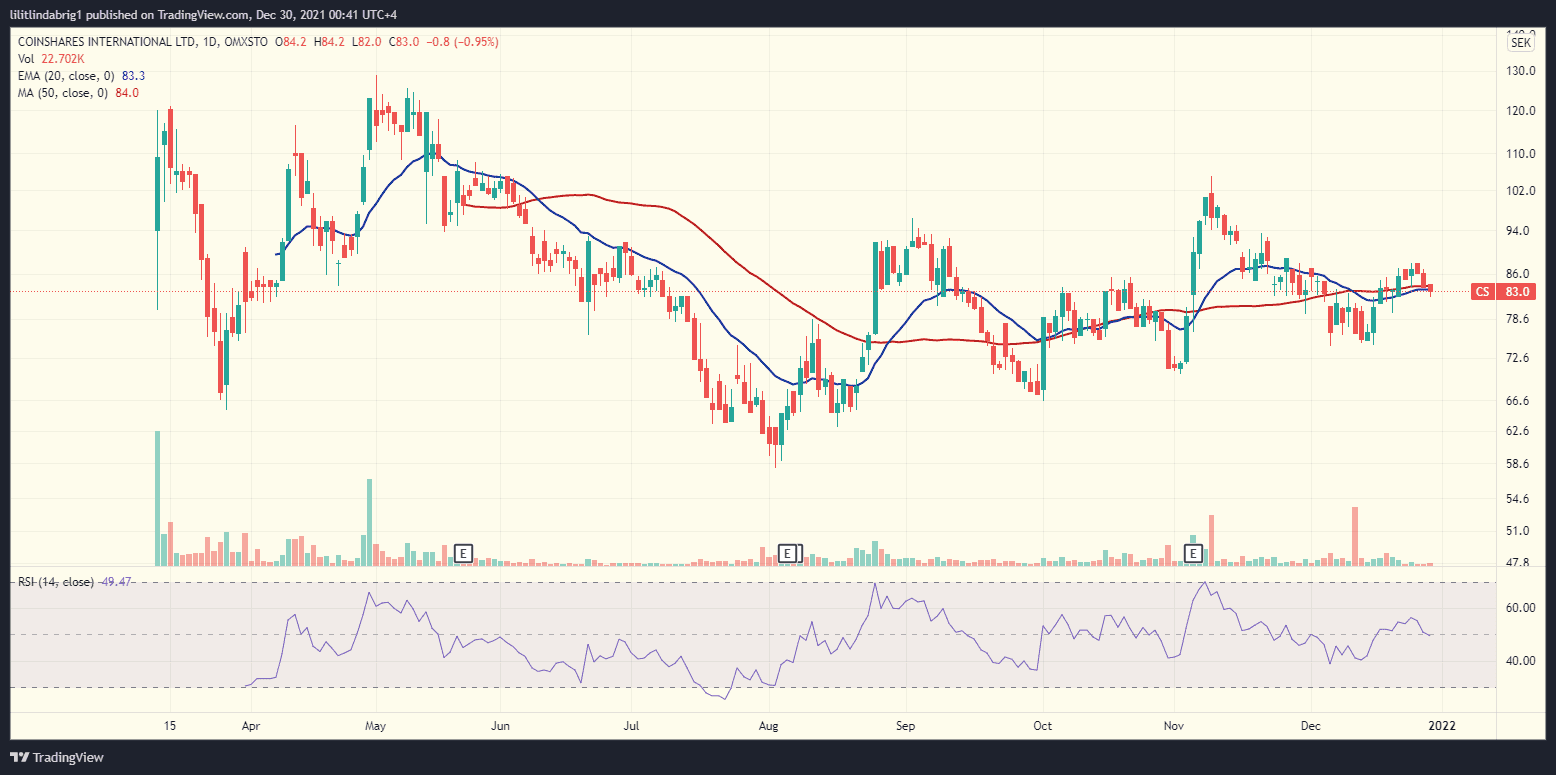Select the OMXSTO exchange label in the legend
The image size is (1556, 775).
(x=246, y=41)
